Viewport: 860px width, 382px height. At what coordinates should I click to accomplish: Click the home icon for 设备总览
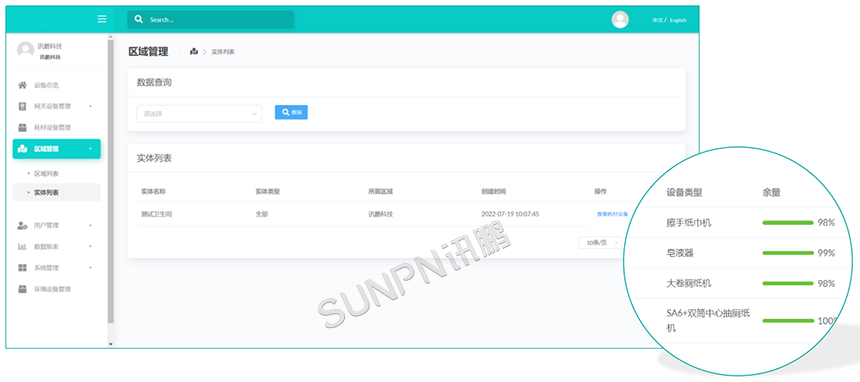(22, 85)
